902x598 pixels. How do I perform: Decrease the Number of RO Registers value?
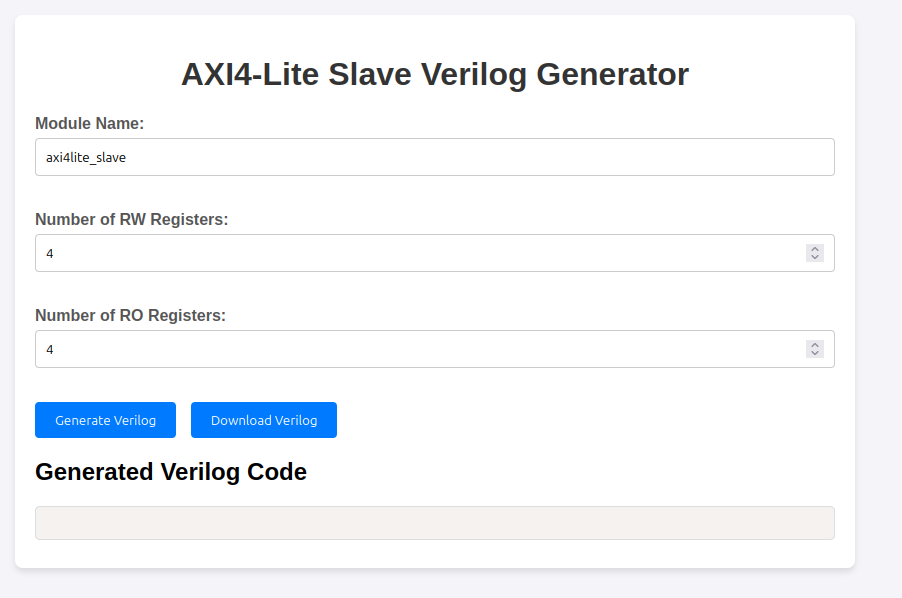[815, 354]
